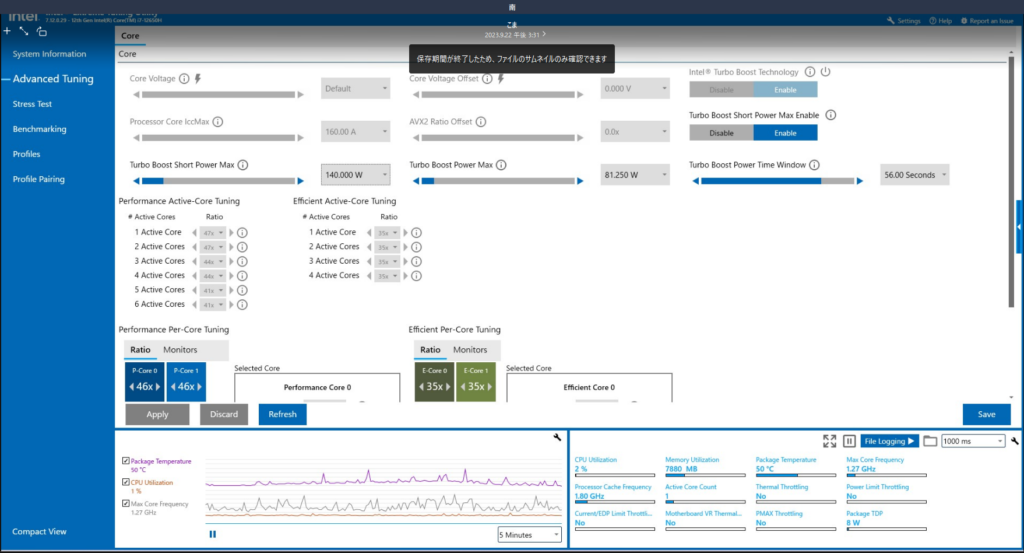This screenshot has height=553, width=1024.
Task: Click the Apply button
Action: pyautogui.click(x=157, y=414)
